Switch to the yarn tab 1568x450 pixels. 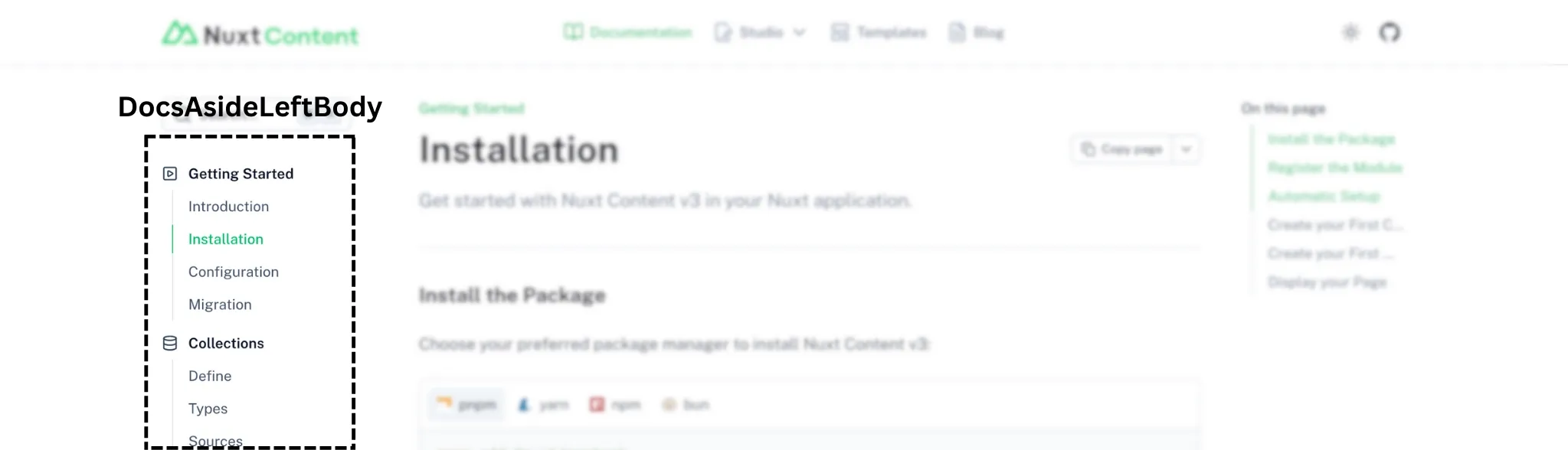coord(543,404)
